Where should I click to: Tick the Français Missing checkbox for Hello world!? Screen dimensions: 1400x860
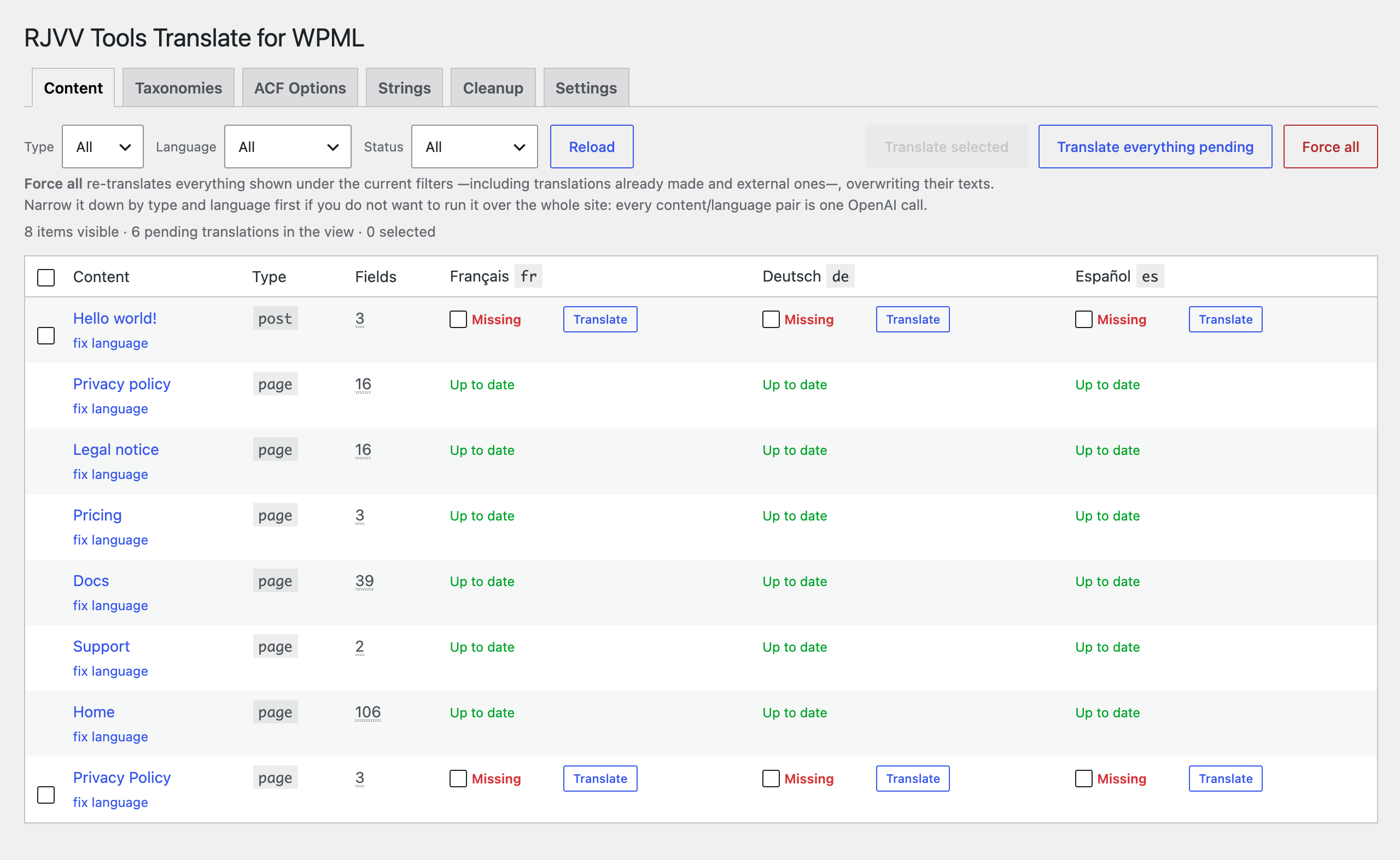(458, 319)
